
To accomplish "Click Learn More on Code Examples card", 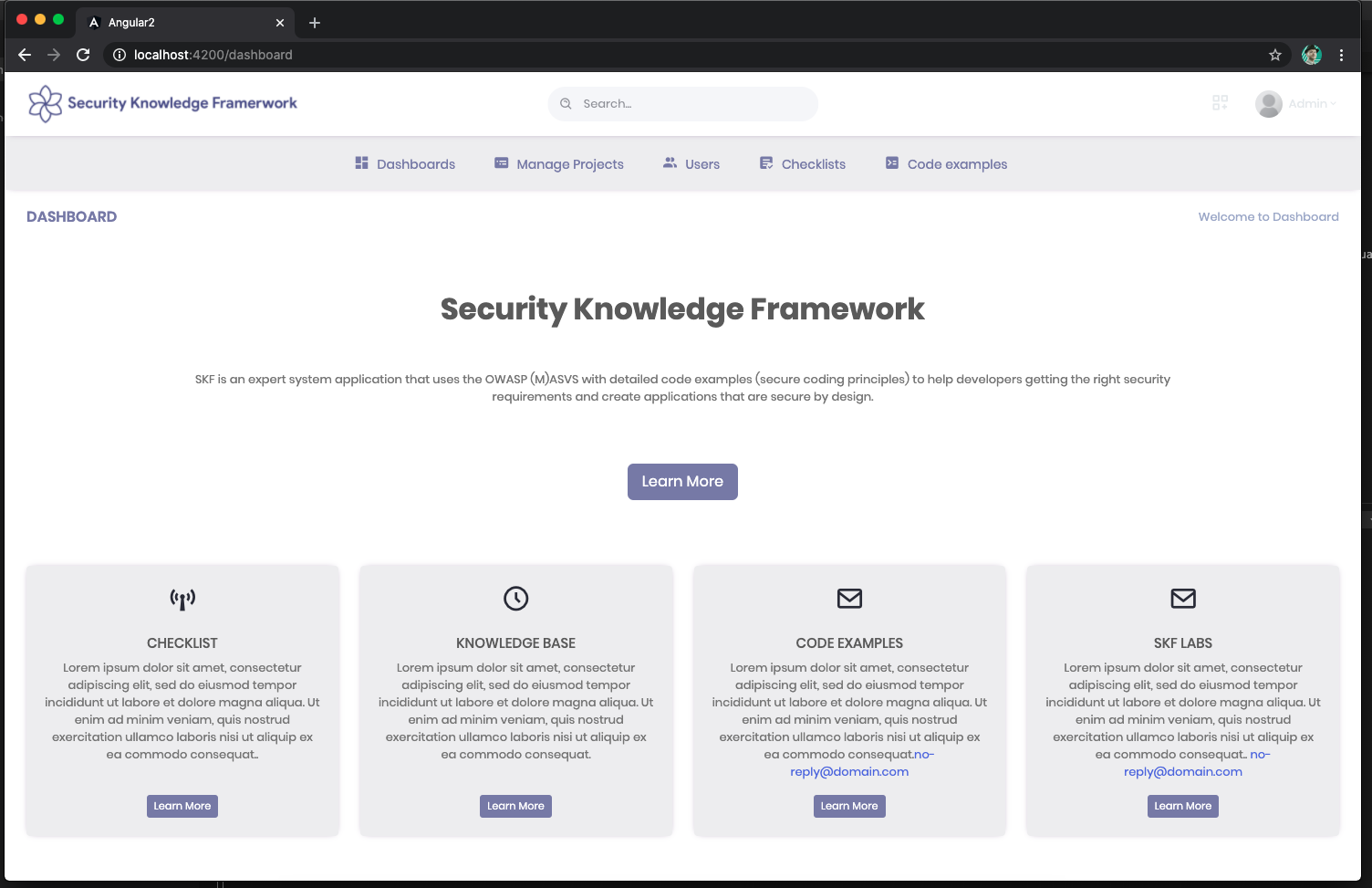I will (x=849, y=806).
